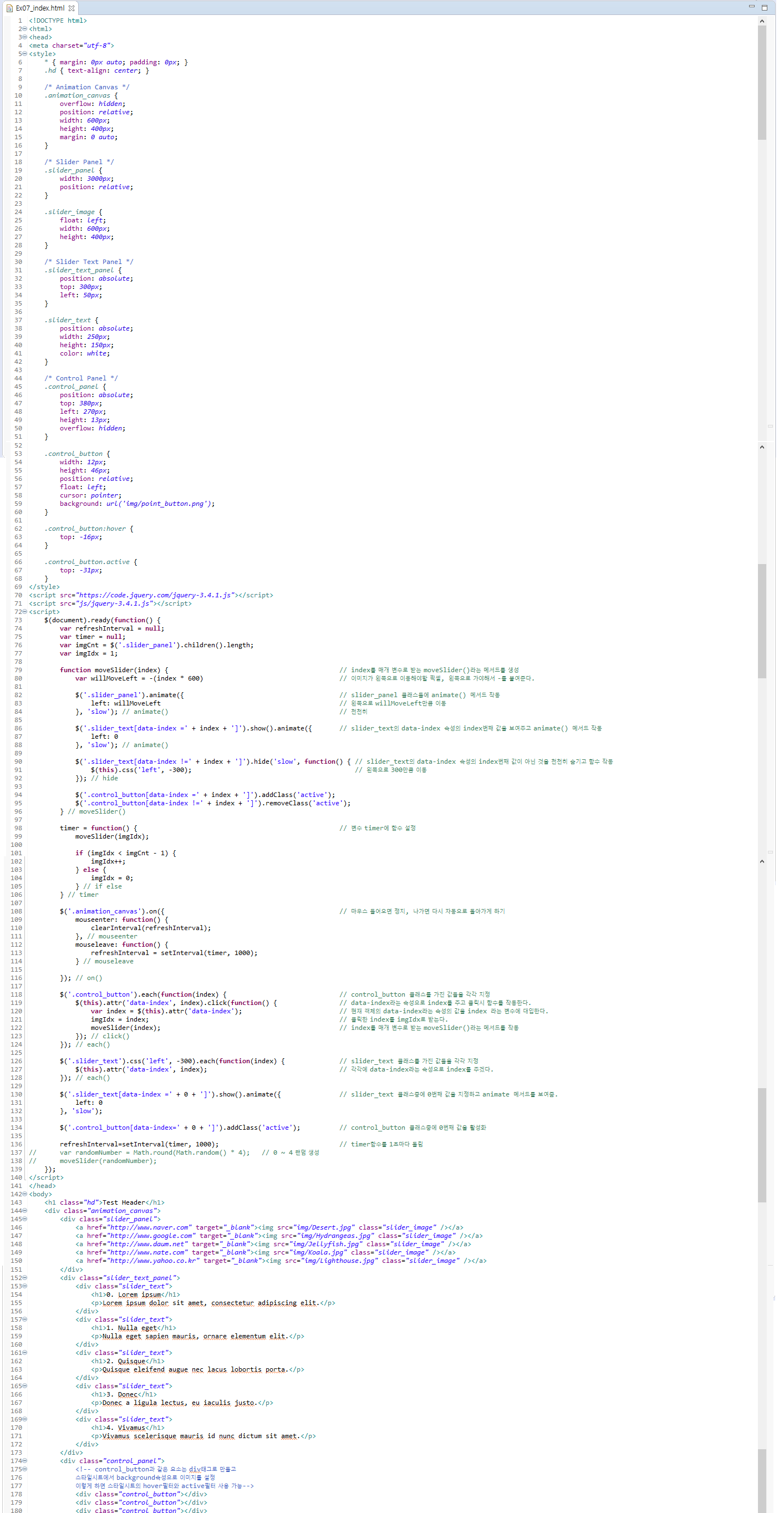Image resolution: width=784 pixels, height=1513 pixels.
Task: Click the 'cursor: pointer;' declaration
Action: tap(90, 495)
